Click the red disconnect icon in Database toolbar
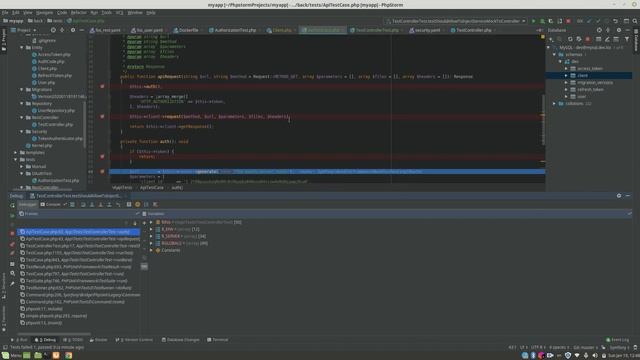This screenshot has width=640, height=360. click(588, 39)
